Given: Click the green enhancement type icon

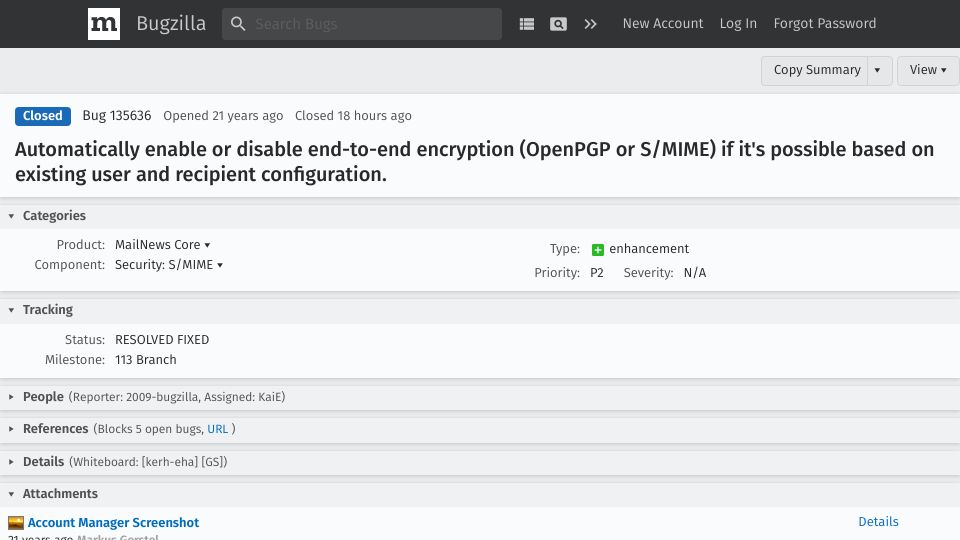Looking at the screenshot, I should [598, 249].
